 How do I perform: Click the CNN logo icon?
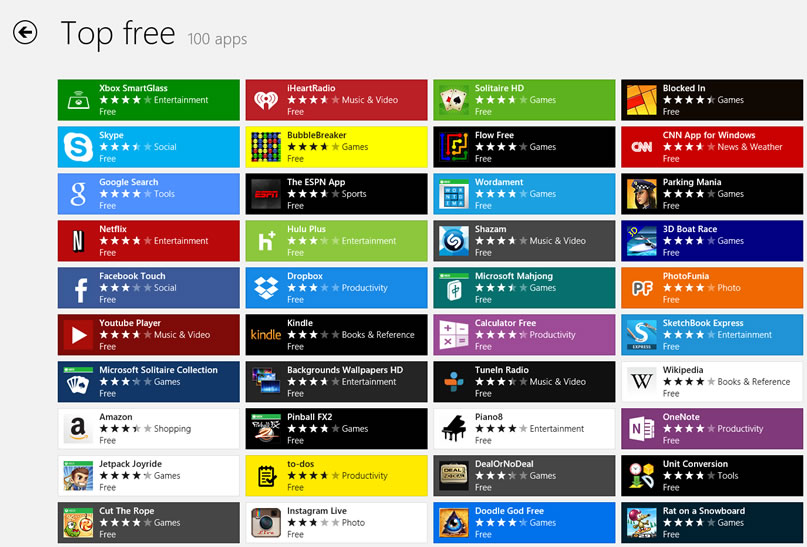(641, 147)
